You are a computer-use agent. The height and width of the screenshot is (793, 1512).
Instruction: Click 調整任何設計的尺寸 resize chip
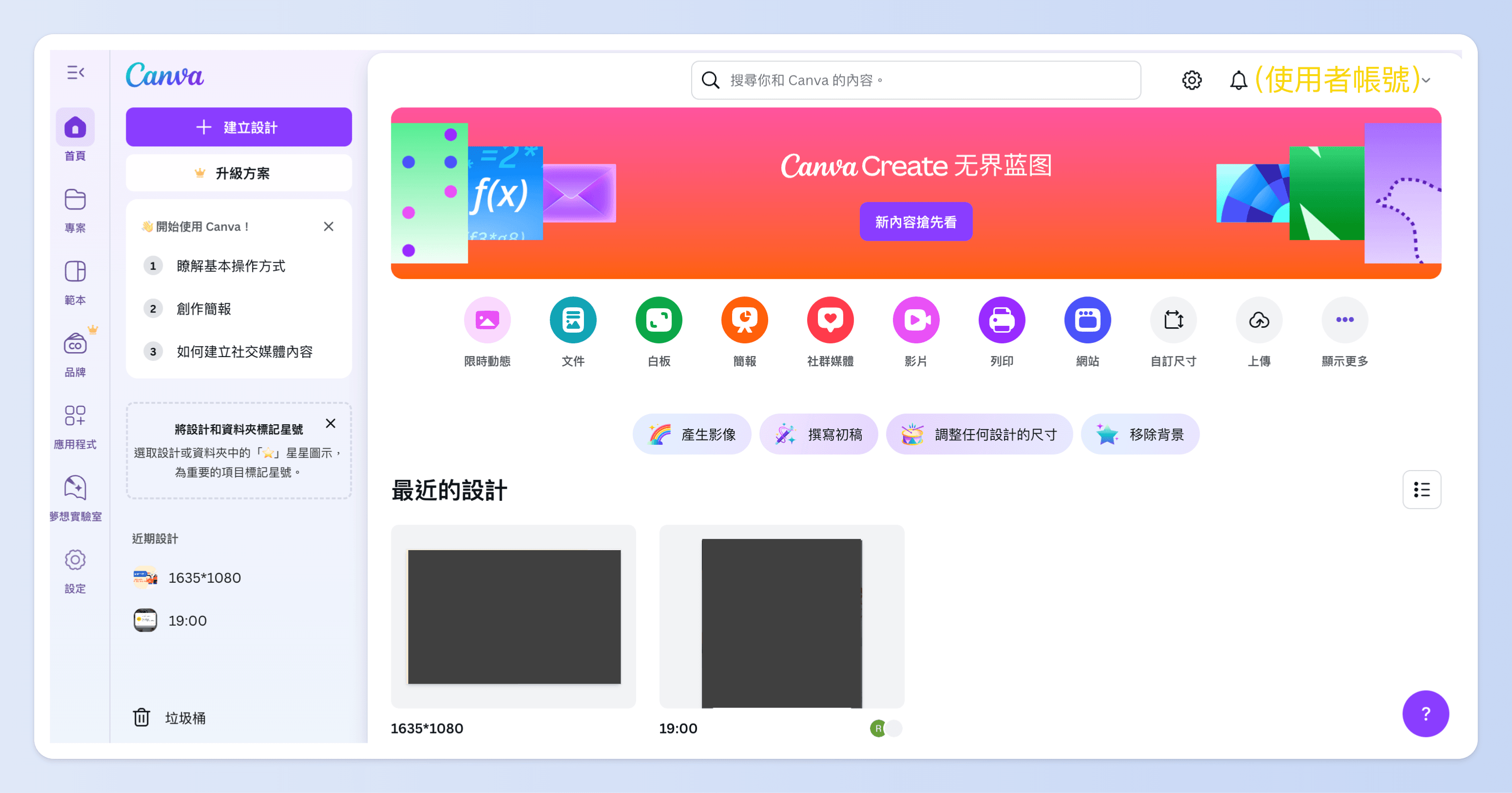979,434
